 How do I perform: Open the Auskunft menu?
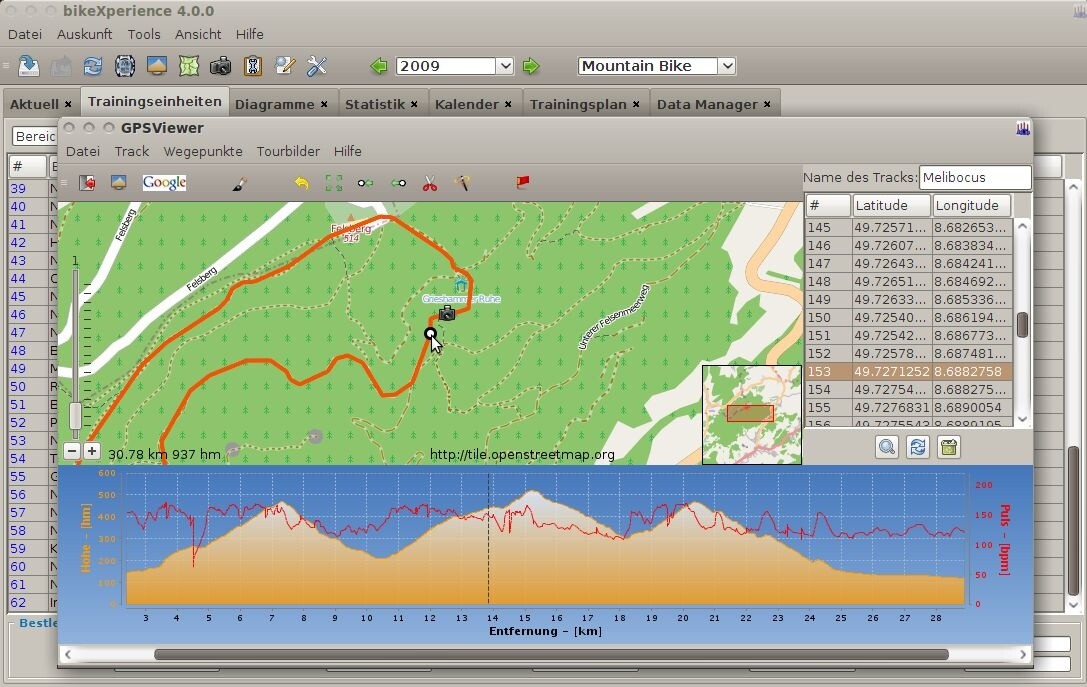click(85, 34)
